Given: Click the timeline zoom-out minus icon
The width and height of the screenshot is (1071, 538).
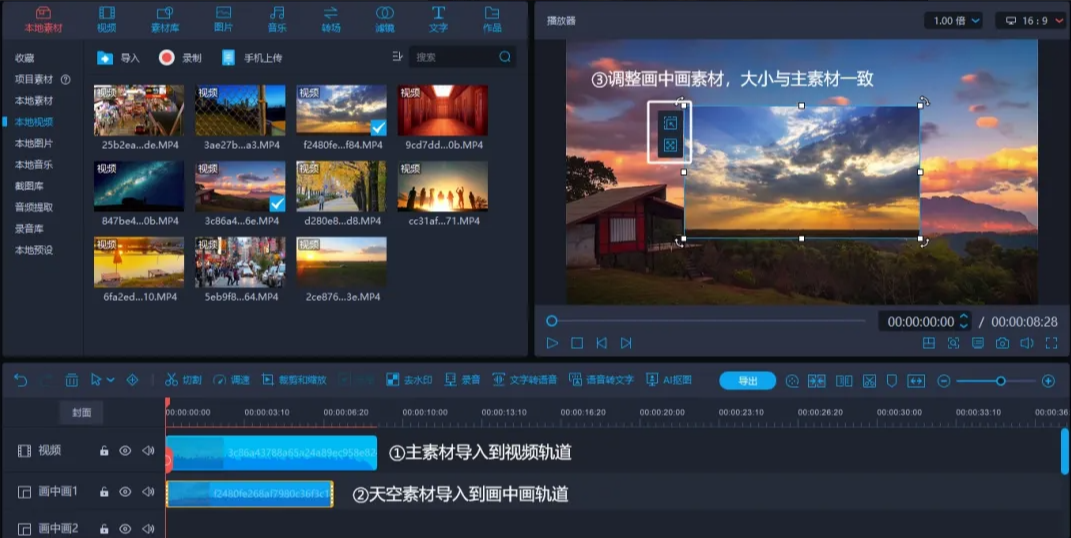Looking at the screenshot, I should click(x=943, y=381).
